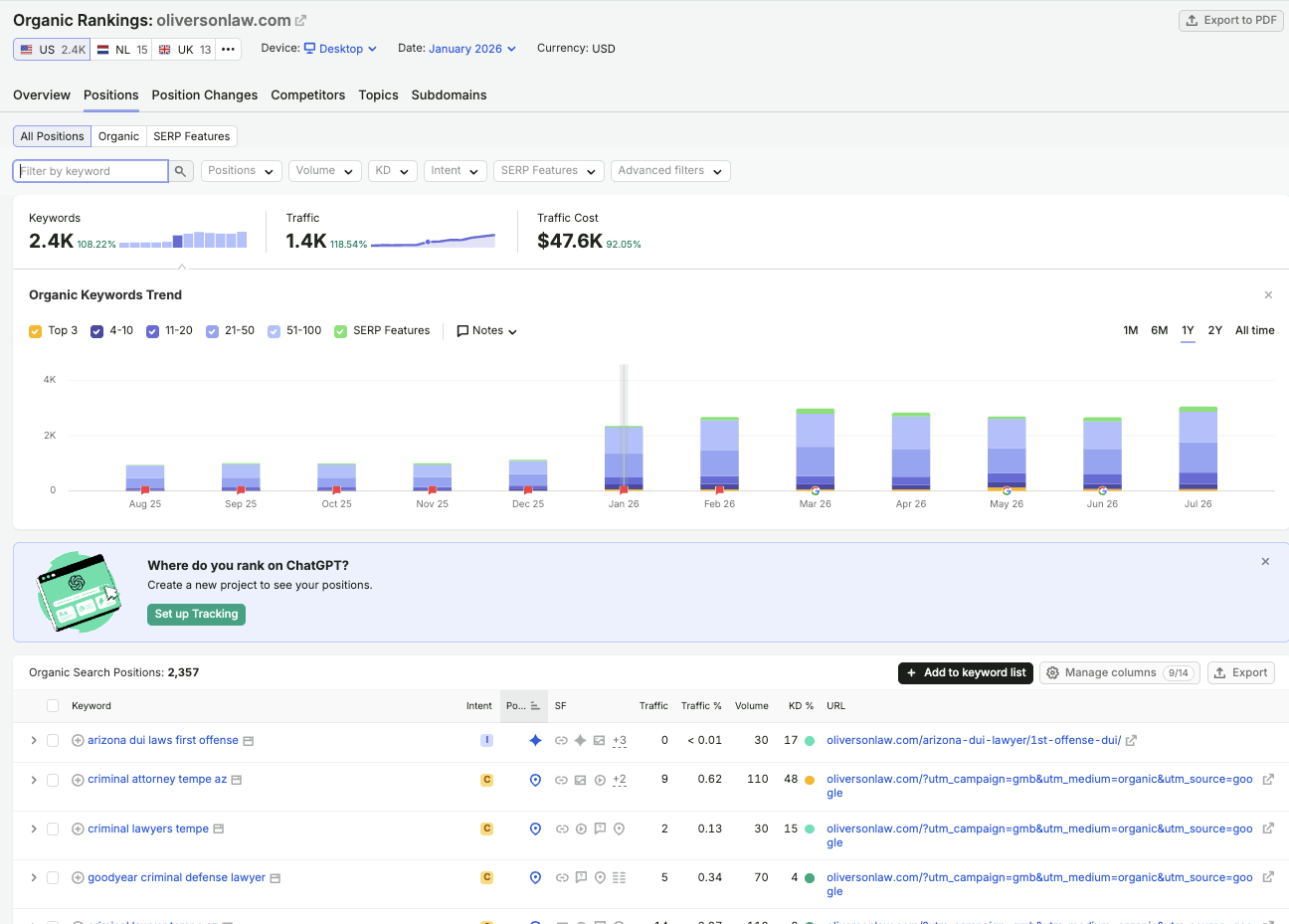
Task: Switch to the Position Changes tab
Action: click(x=205, y=95)
